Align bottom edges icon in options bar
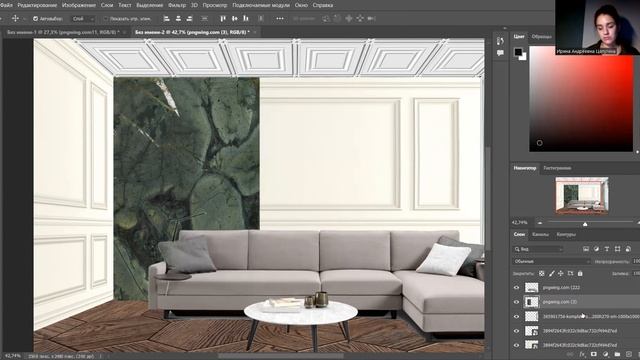 click(x=246, y=18)
